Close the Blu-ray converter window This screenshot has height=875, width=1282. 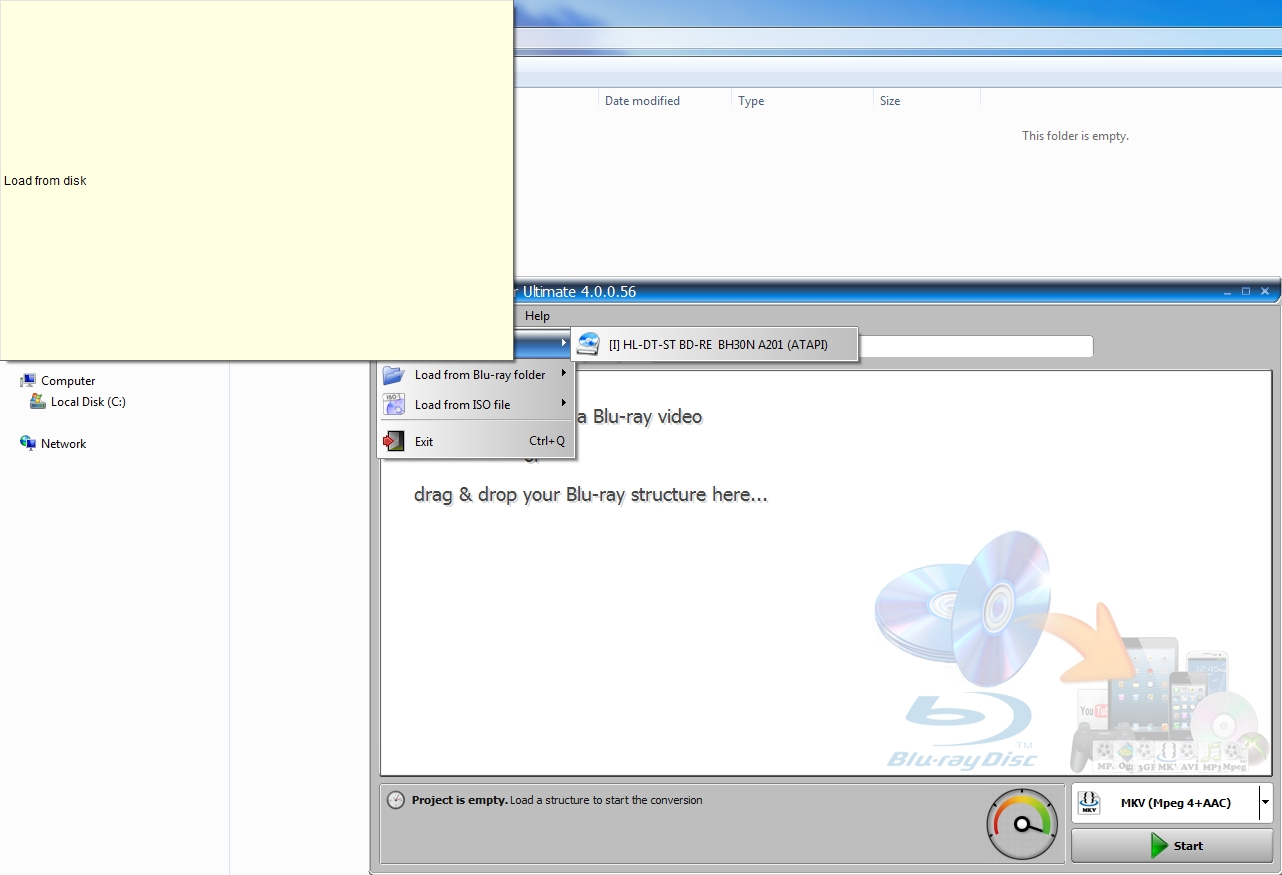coord(1265,292)
